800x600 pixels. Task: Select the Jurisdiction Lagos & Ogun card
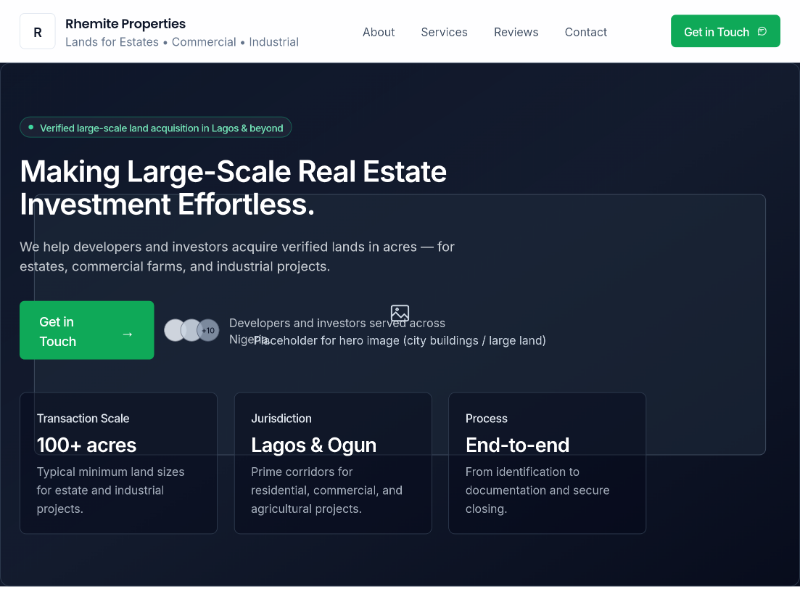click(332, 462)
